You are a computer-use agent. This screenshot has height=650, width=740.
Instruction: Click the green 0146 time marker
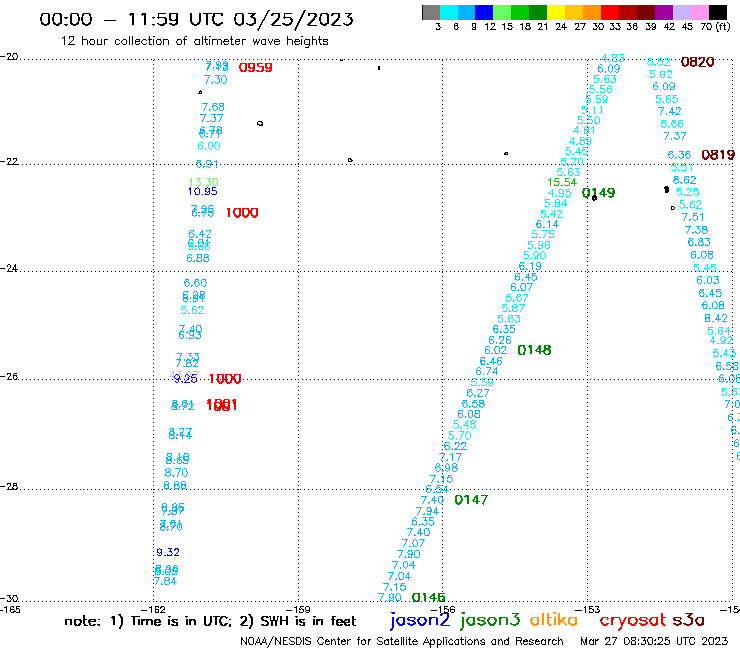click(x=429, y=598)
